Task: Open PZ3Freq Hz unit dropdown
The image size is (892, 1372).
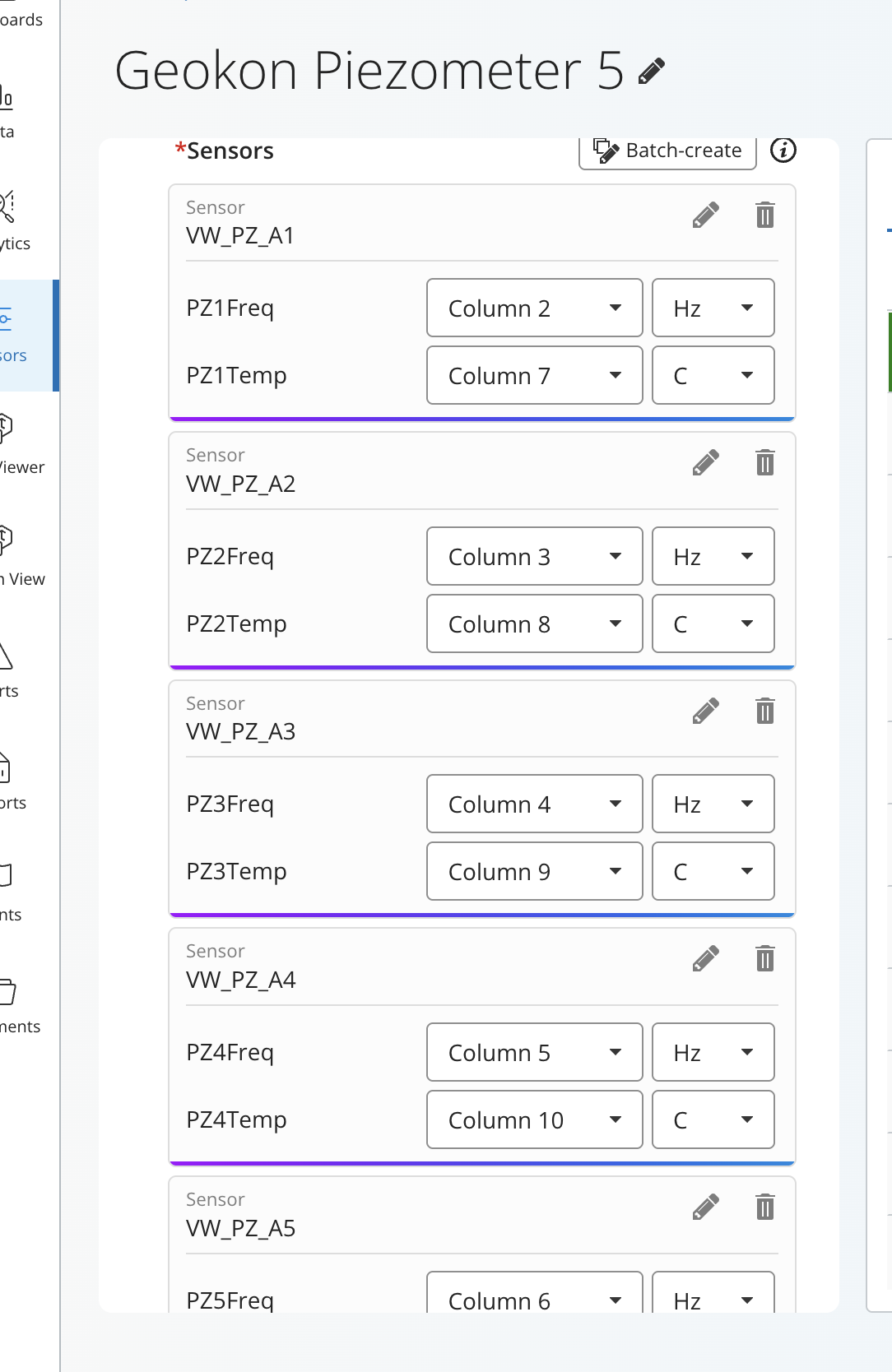Action: click(x=713, y=804)
